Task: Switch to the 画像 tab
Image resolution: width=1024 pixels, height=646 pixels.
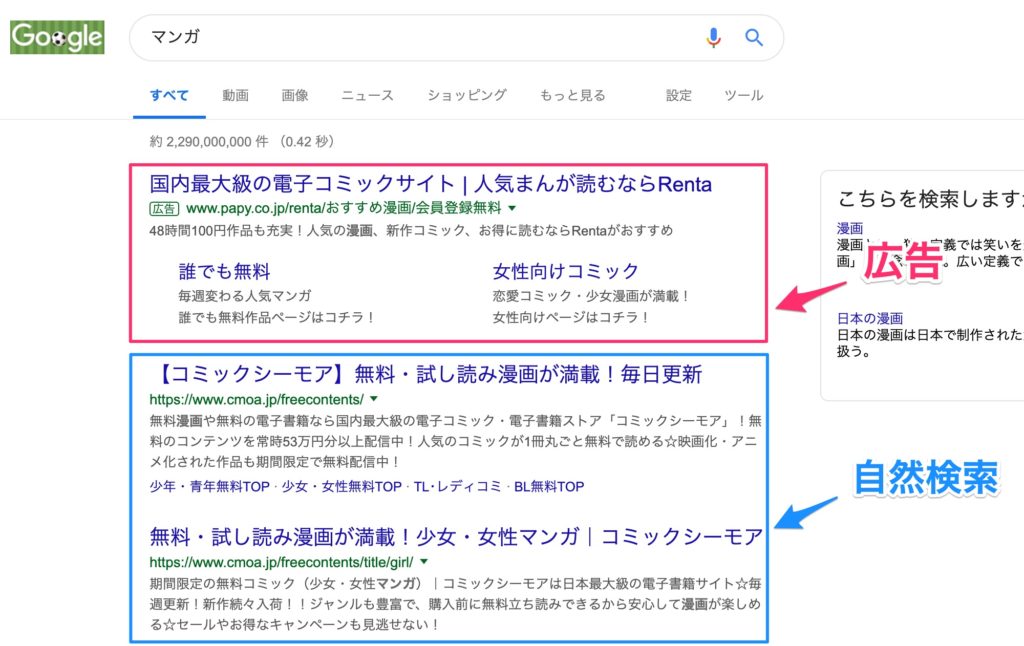Action: click(295, 95)
